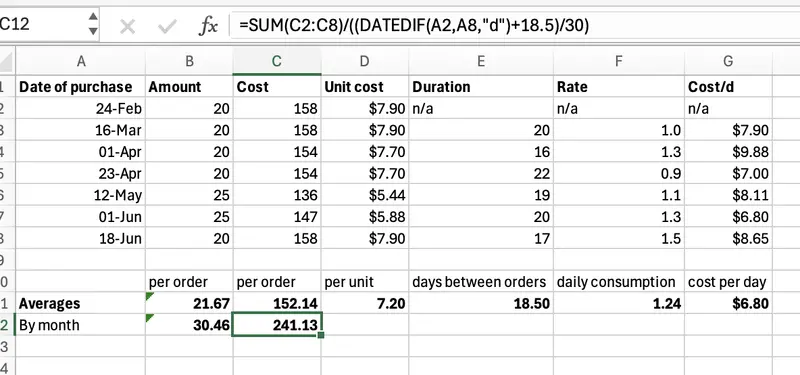Select the '12-May' date cell

click(x=81, y=195)
